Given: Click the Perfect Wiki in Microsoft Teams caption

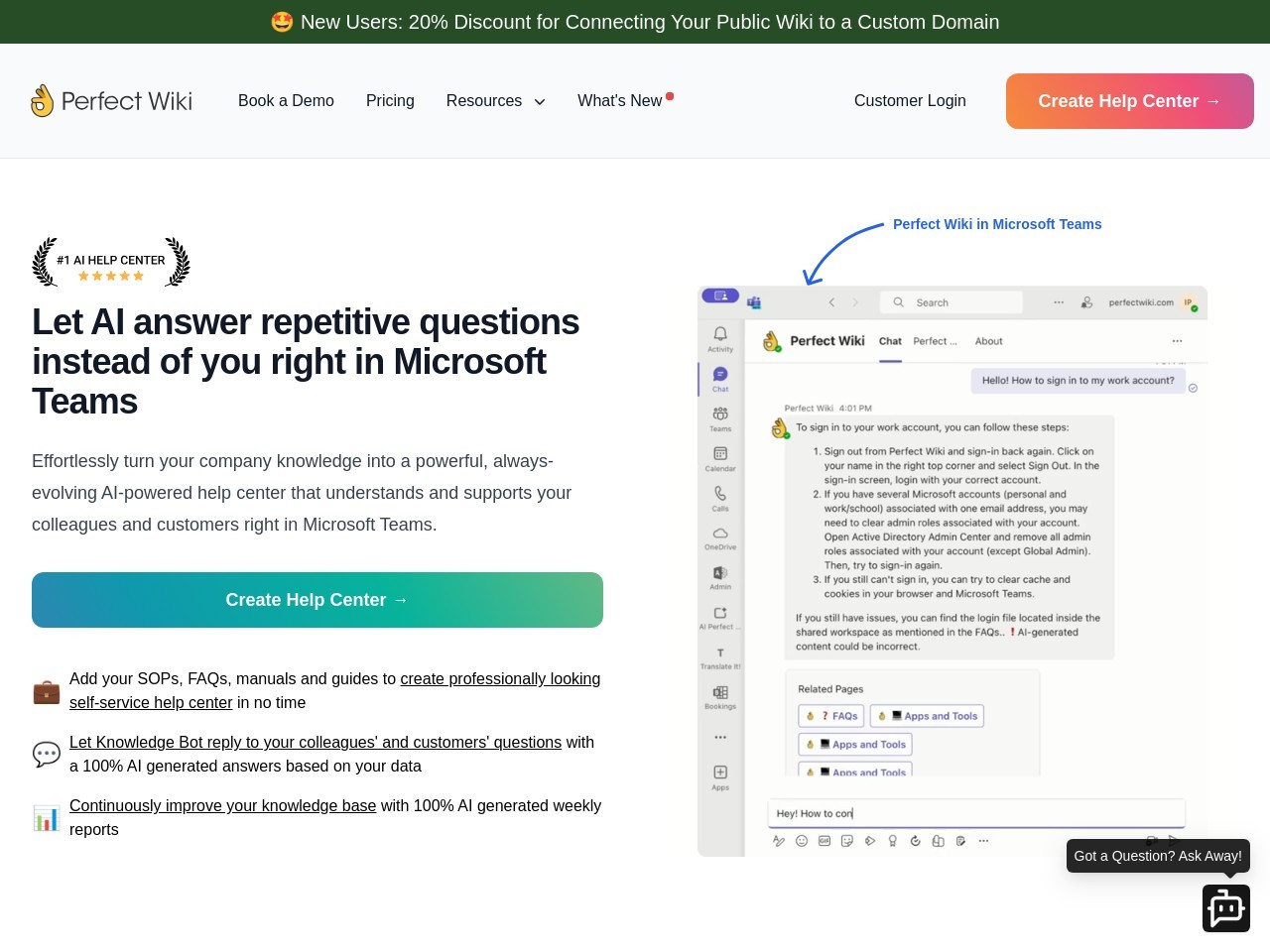Looking at the screenshot, I should 997,224.
